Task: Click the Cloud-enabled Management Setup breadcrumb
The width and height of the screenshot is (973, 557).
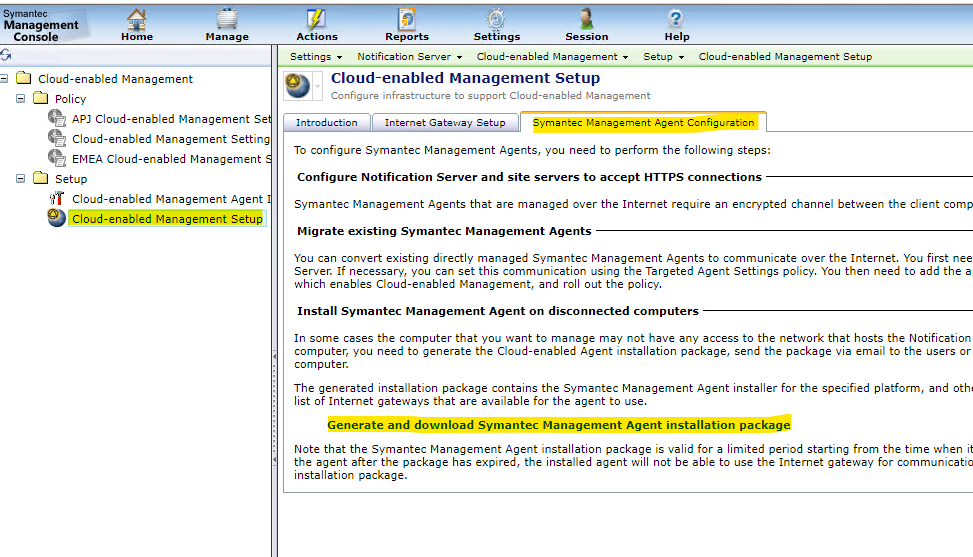Action: pos(785,56)
